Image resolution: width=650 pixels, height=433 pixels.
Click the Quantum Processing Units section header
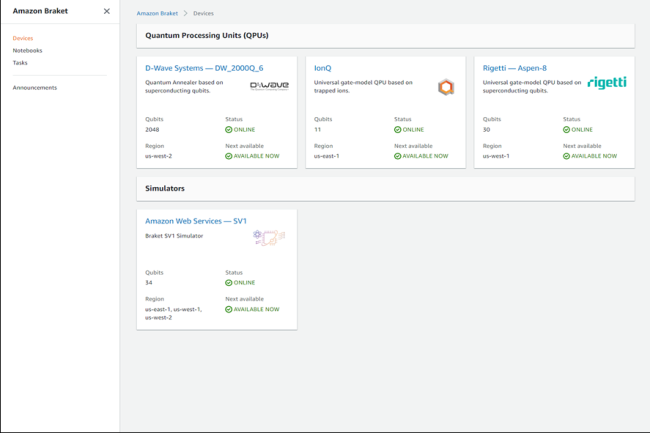(x=207, y=35)
